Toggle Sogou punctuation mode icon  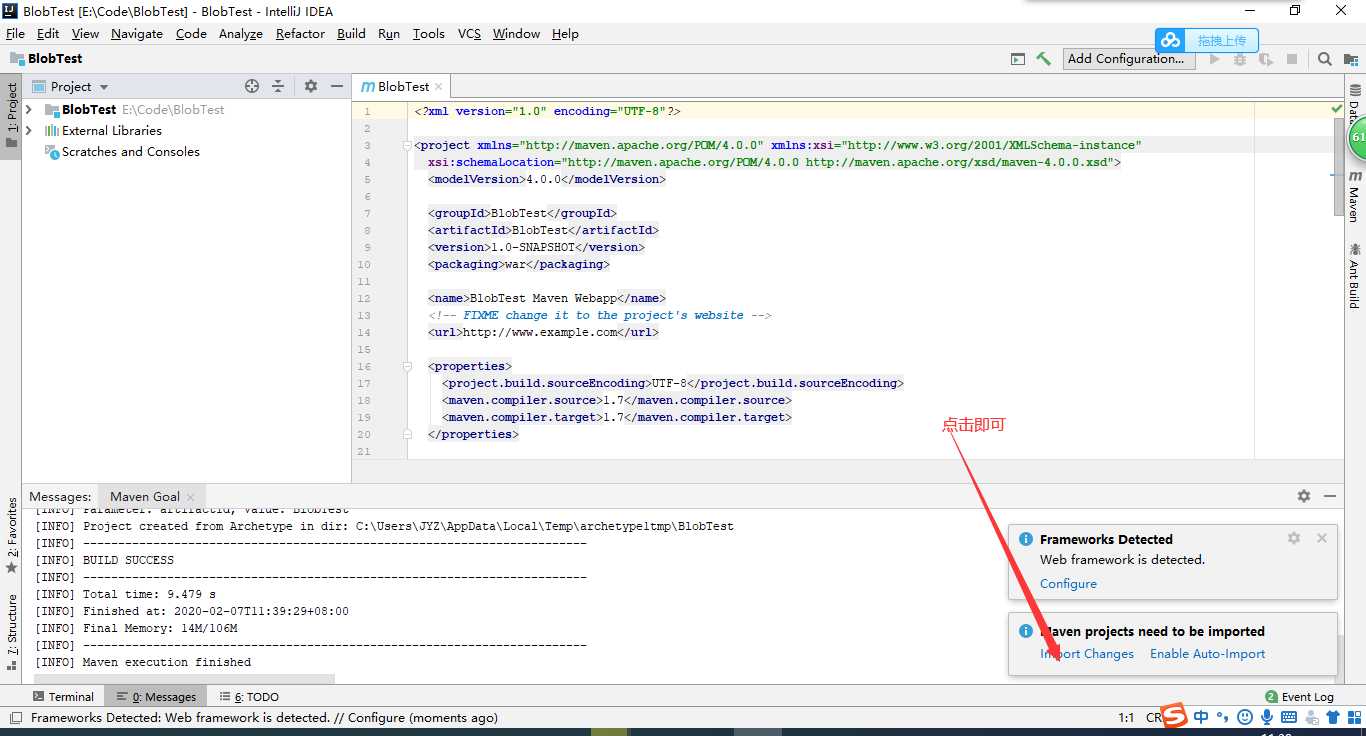coord(1222,717)
